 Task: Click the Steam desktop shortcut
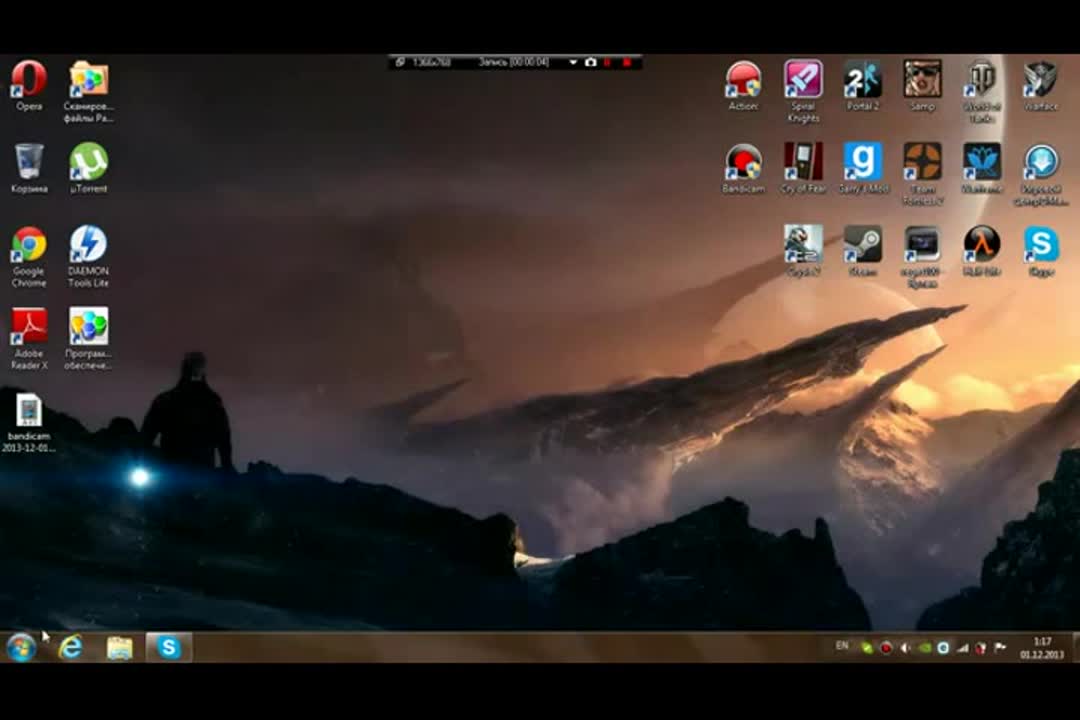tap(862, 245)
